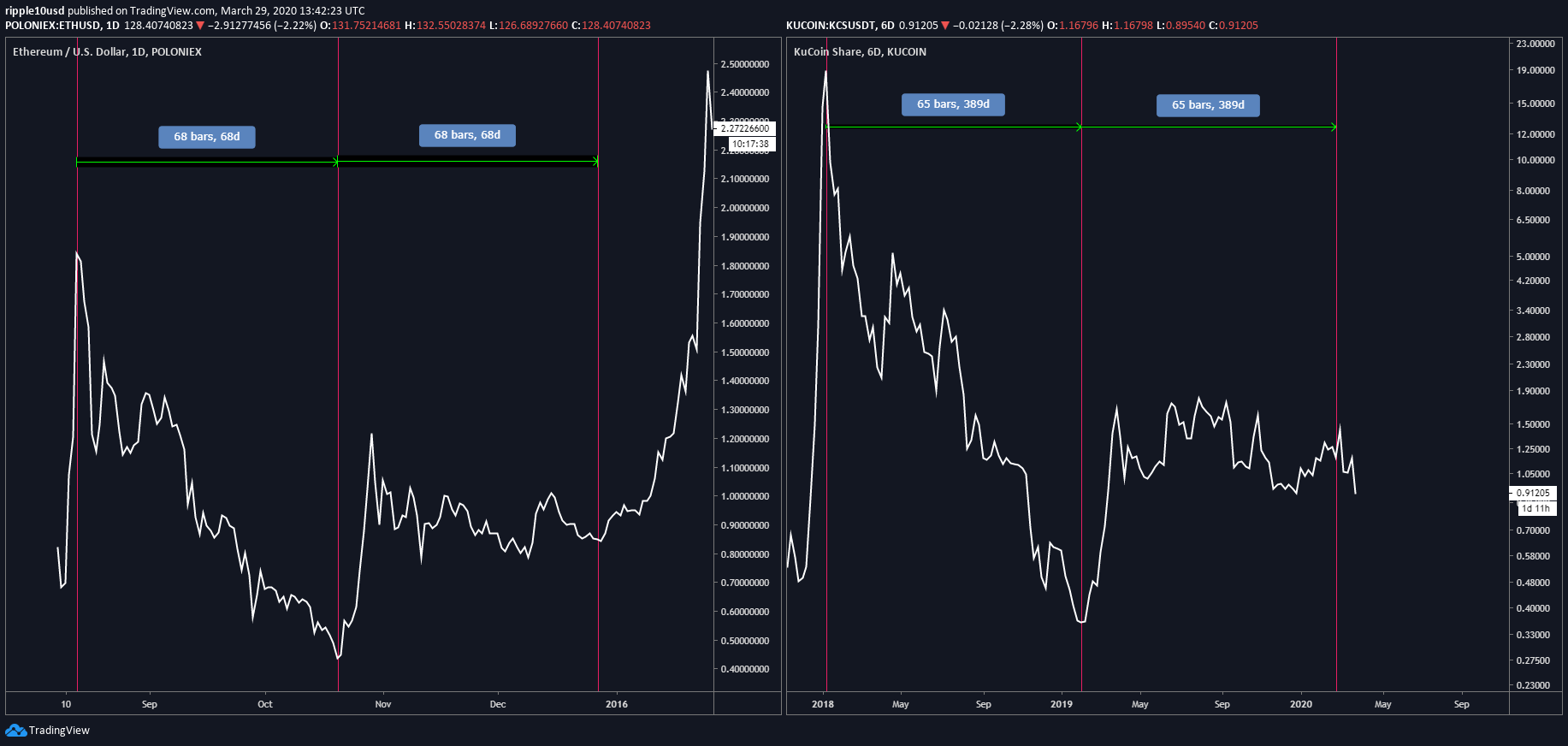This screenshot has width=1568, height=746.
Task: Click the 1.05000 level on KCS price axis
Action: click(1533, 474)
